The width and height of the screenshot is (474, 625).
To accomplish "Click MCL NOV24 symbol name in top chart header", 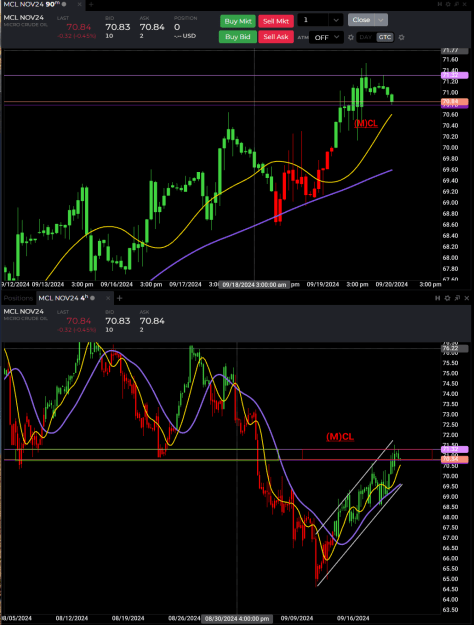I will pyautogui.click(x=24, y=18).
